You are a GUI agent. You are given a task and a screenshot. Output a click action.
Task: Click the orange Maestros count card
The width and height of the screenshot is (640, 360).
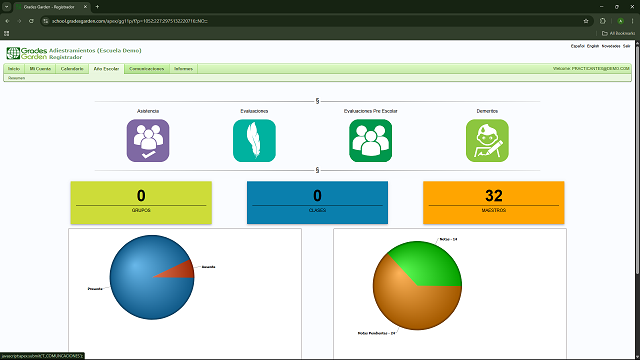click(493, 202)
